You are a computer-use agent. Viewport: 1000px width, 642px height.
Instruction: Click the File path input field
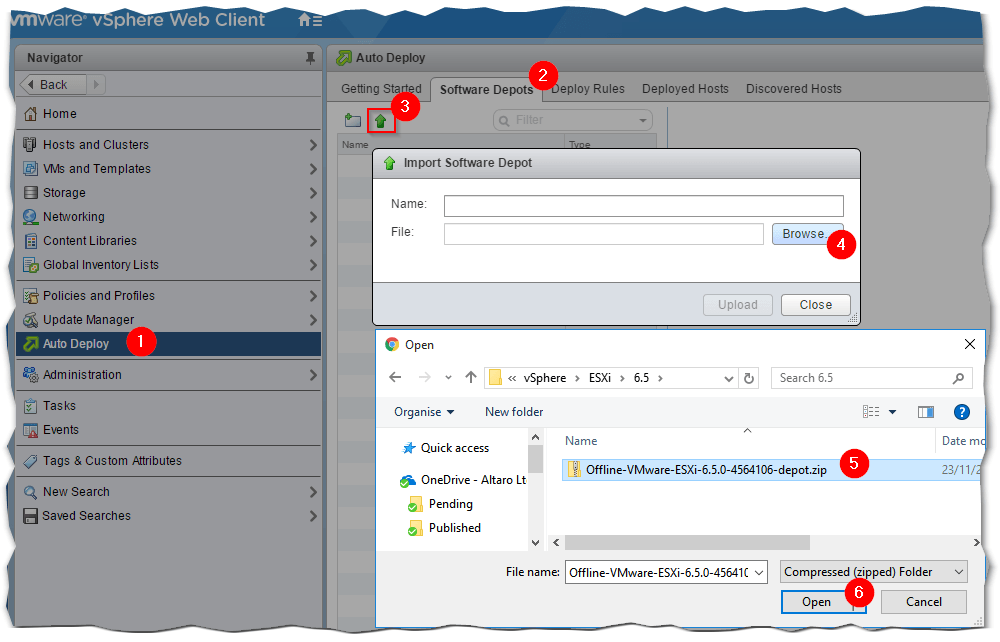(x=603, y=234)
